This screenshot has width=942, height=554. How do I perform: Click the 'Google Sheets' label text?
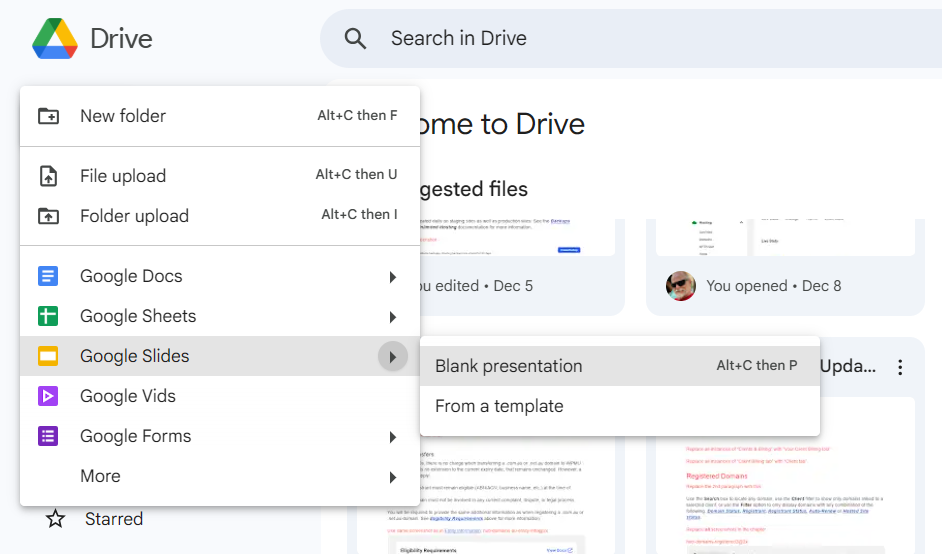coord(138,316)
